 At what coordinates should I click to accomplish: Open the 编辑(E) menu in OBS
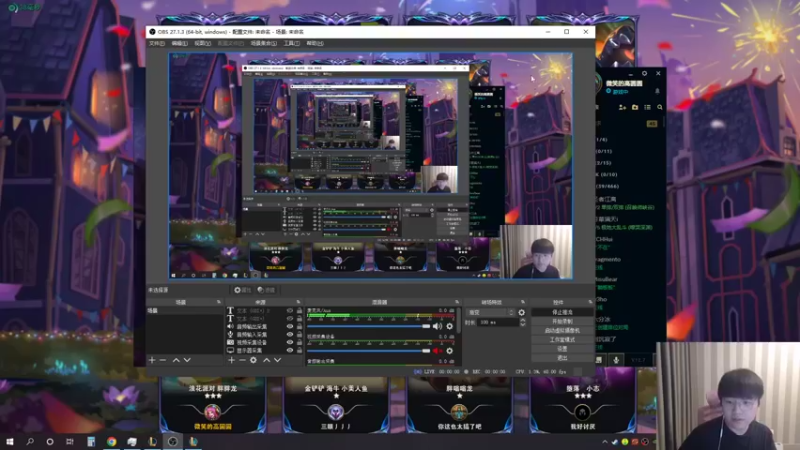(x=180, y=43)
